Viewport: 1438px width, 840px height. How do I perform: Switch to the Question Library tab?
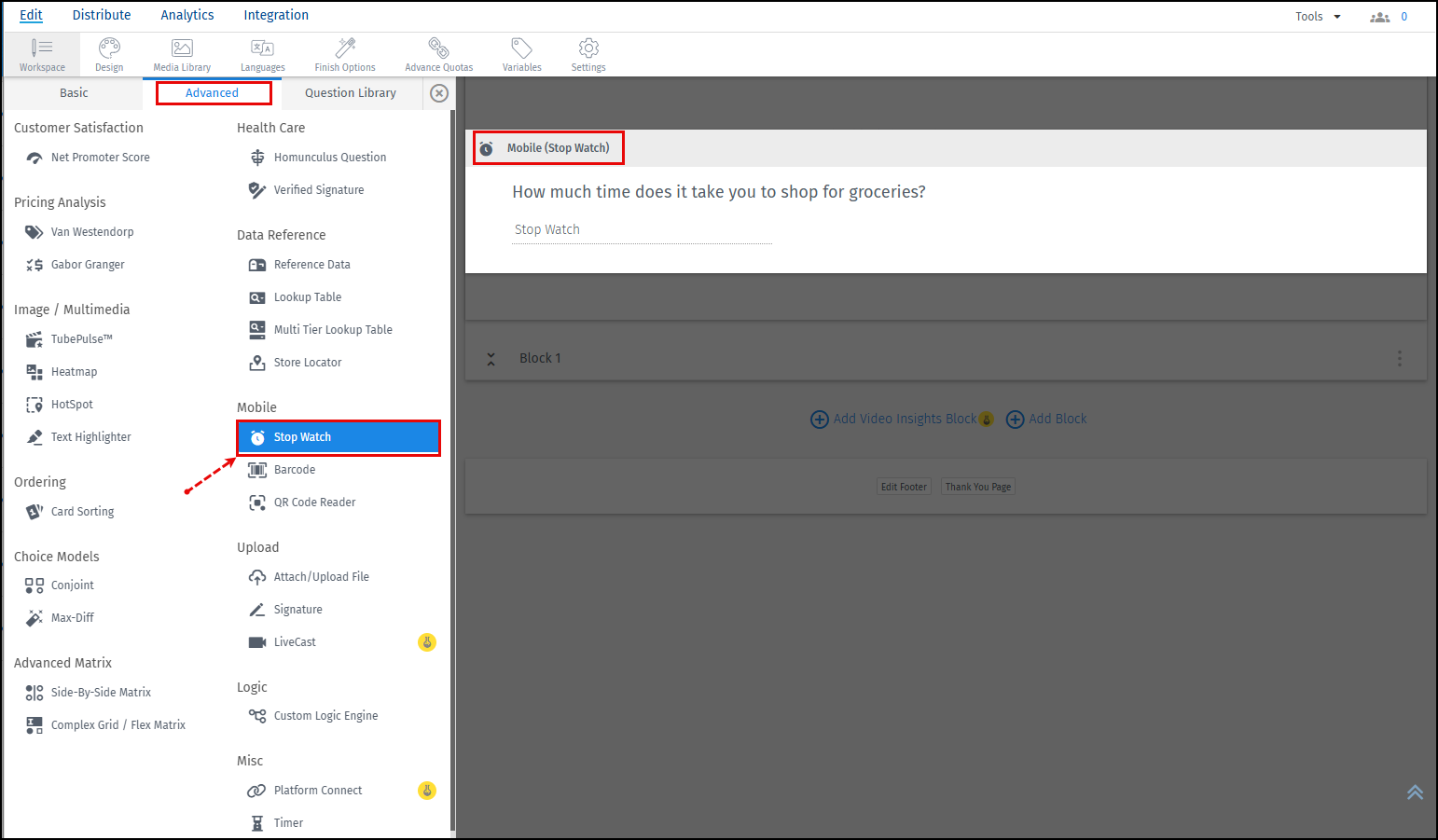350,92
